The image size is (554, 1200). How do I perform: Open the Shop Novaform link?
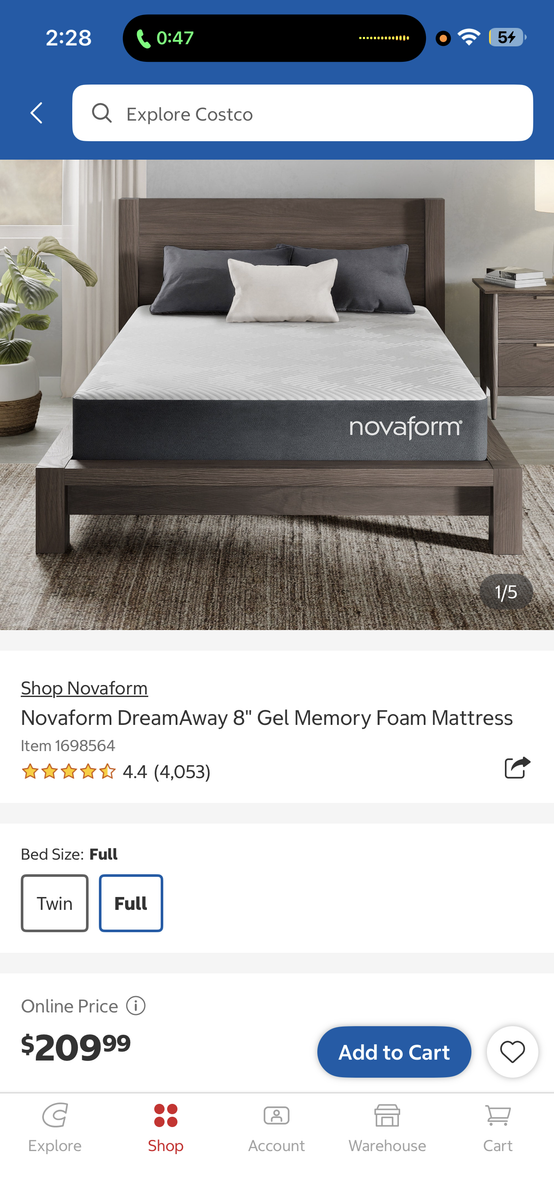pyautogui.click(x=84, y=688)
